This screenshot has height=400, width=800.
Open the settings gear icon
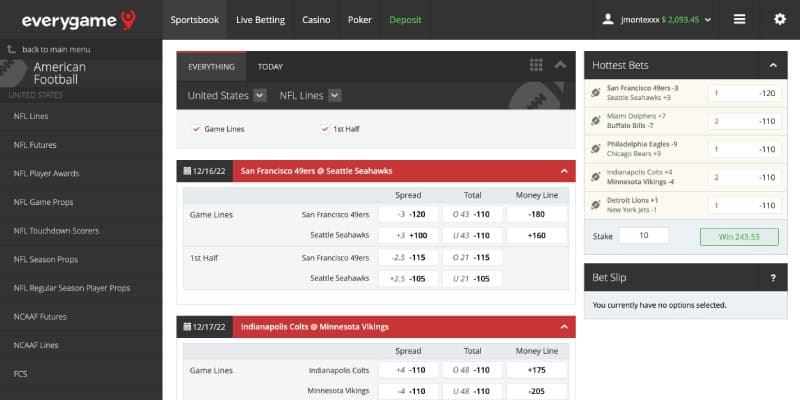click(780, 19)
